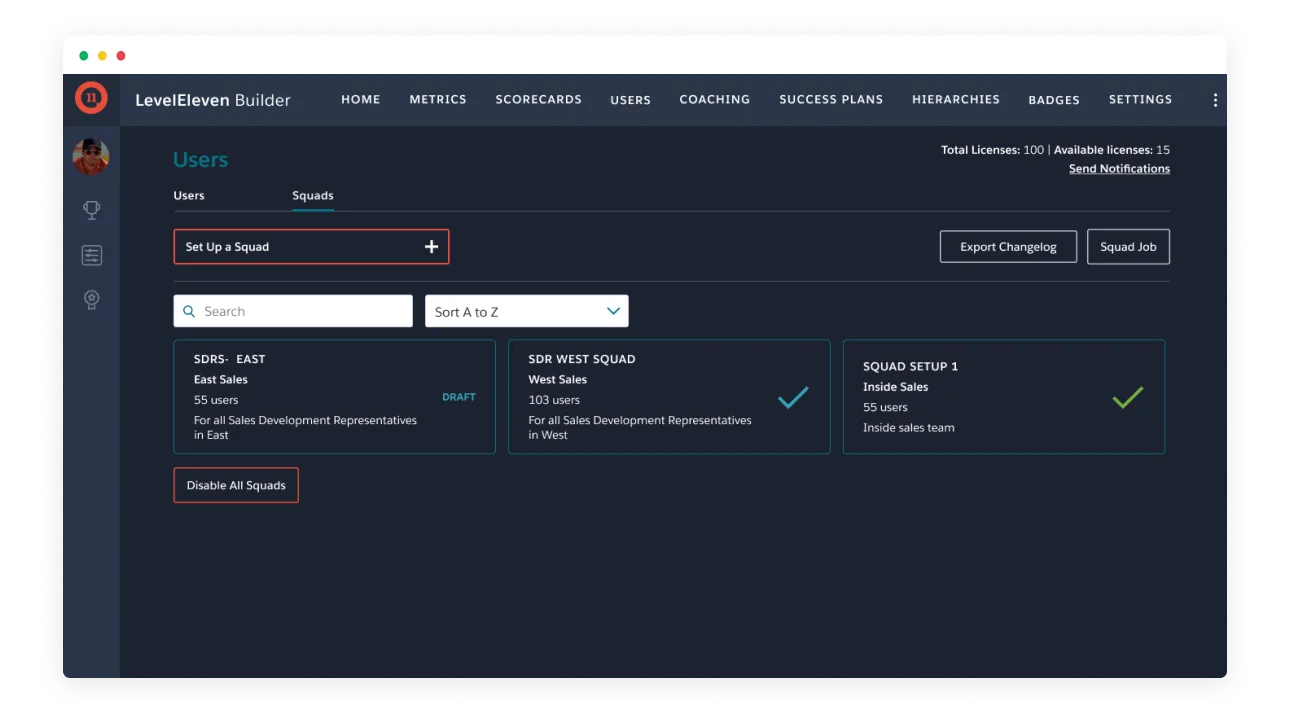The height and width of the screenshot is (713, 1290).
Task: Click the blue checkmark on SDR West Squad
Action: pyautogui.click(x=793, y=397)
